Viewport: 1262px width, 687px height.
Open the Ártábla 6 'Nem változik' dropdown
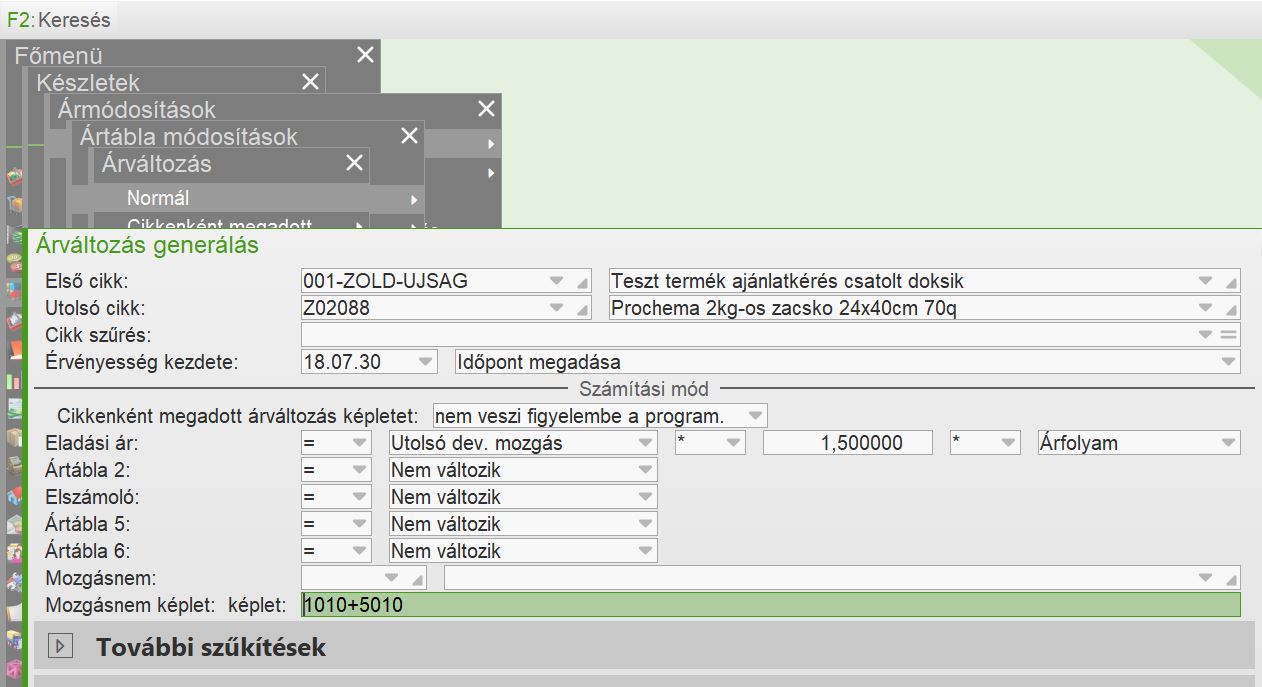(646, 551)
